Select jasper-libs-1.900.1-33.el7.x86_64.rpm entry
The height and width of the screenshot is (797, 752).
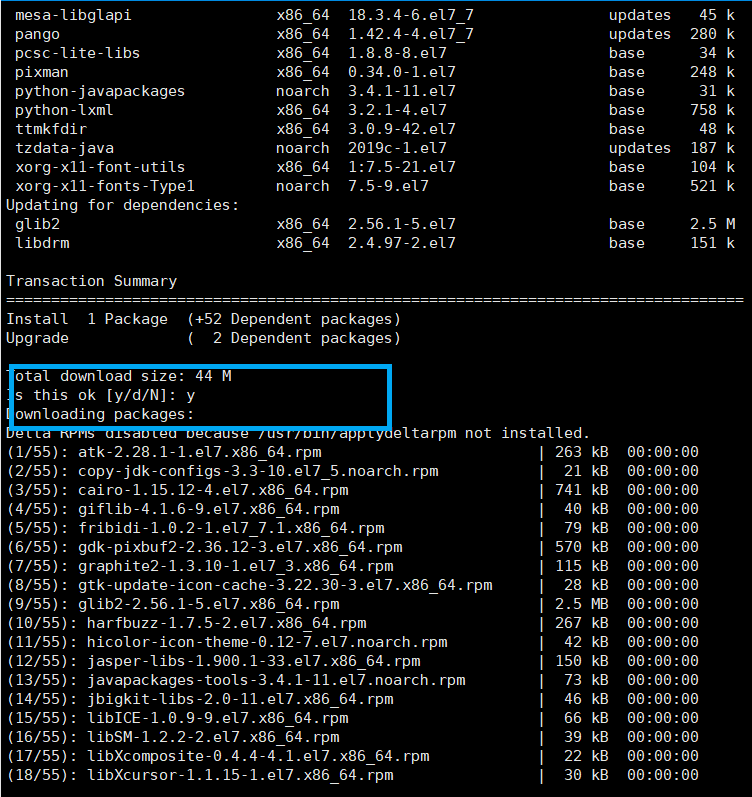pos(254,661)
